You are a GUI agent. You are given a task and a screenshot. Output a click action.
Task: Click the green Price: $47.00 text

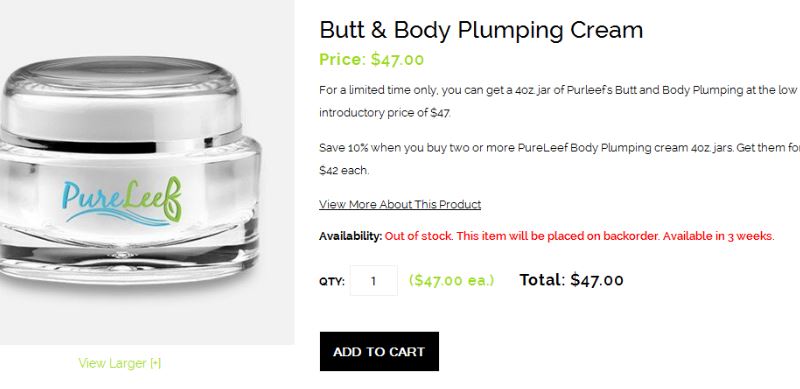tap(371, 60)
